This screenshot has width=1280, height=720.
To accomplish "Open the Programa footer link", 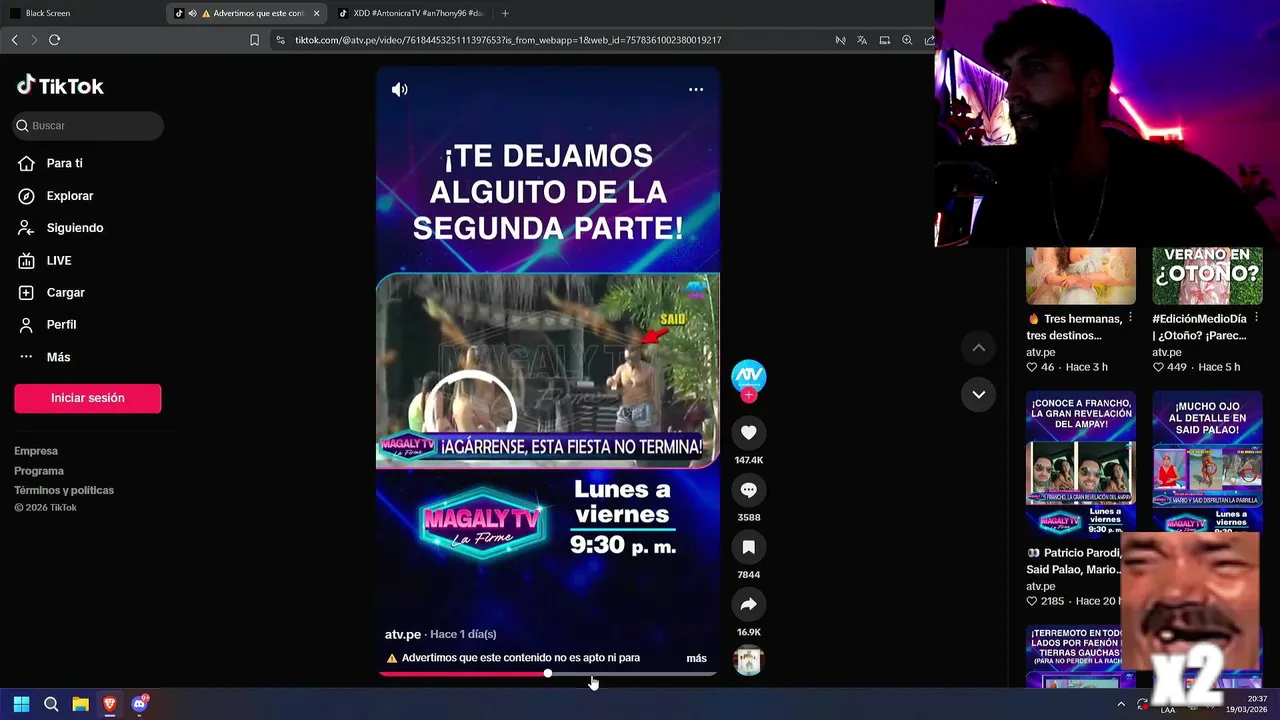I will [x=39, y=471].
